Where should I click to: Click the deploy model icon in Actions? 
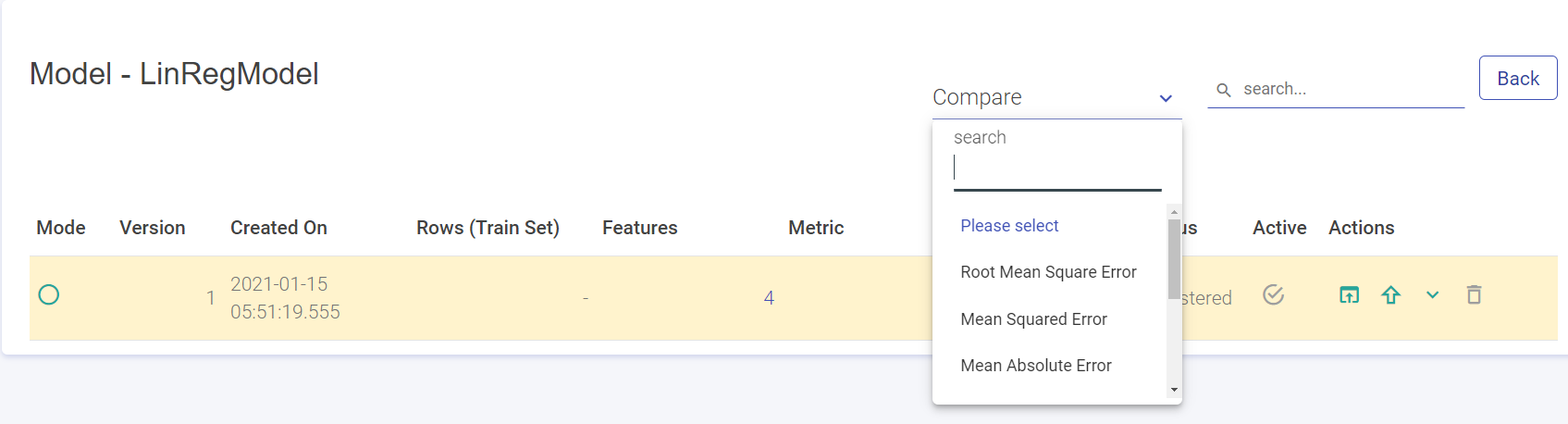click(1349, 295)
